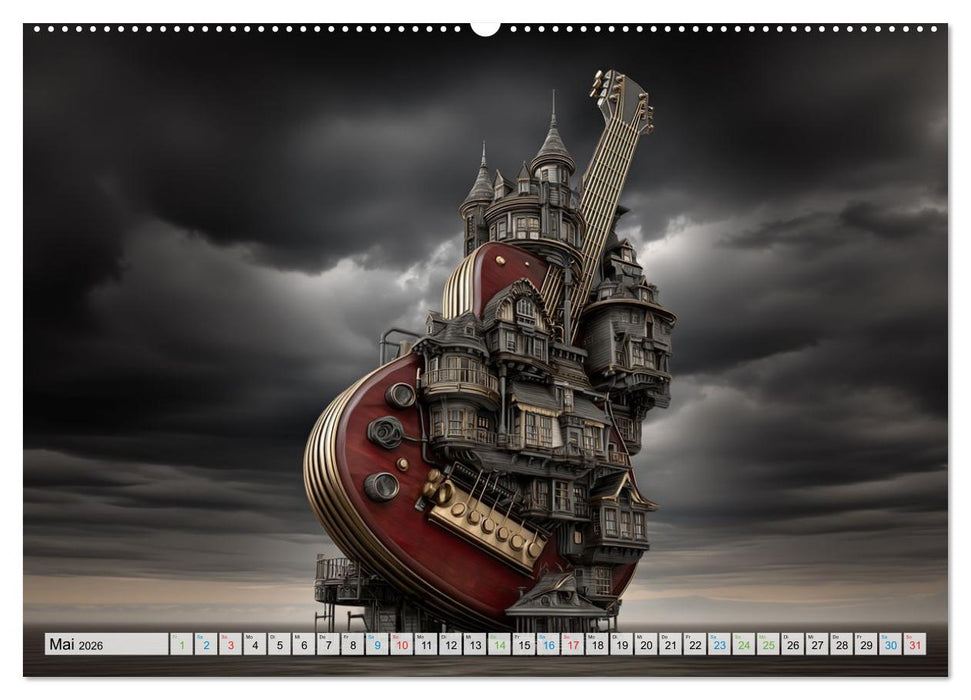Select day 10 highlighted in red
Viewport: 971px width, 700px height.
[402, 644]
